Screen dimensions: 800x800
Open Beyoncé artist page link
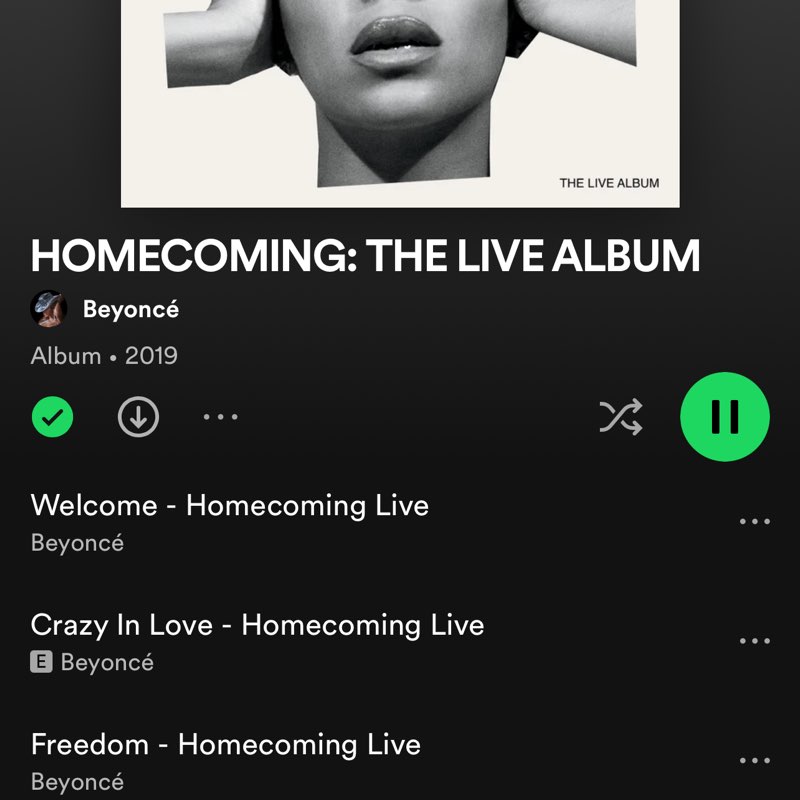(x=131, y=309)
